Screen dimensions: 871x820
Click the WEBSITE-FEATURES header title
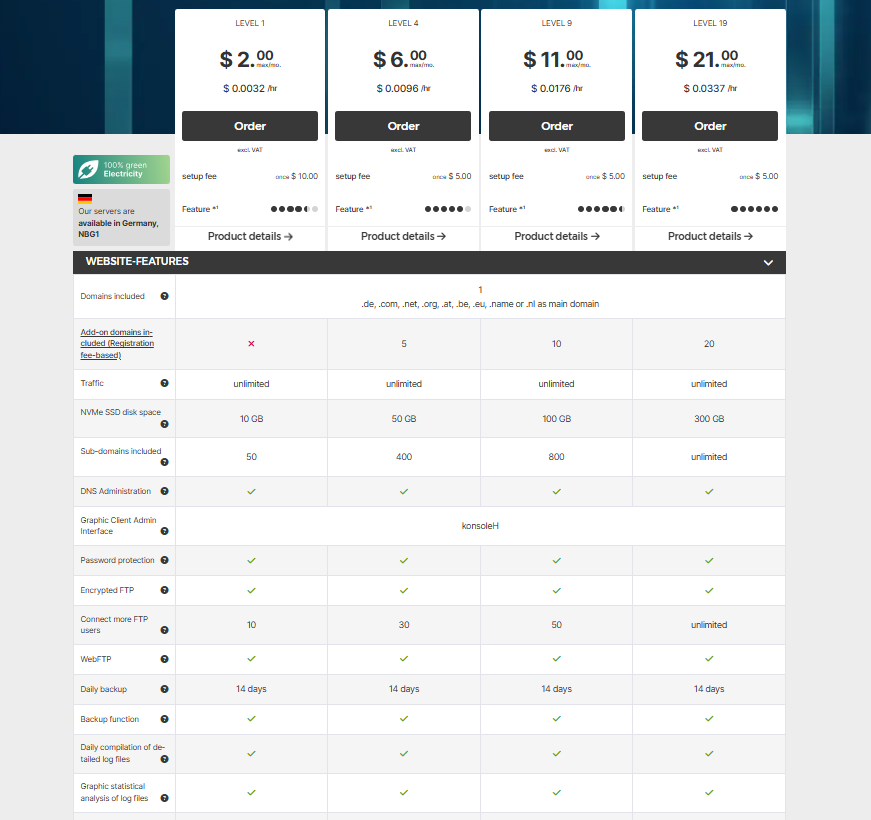tap(137, 261)
